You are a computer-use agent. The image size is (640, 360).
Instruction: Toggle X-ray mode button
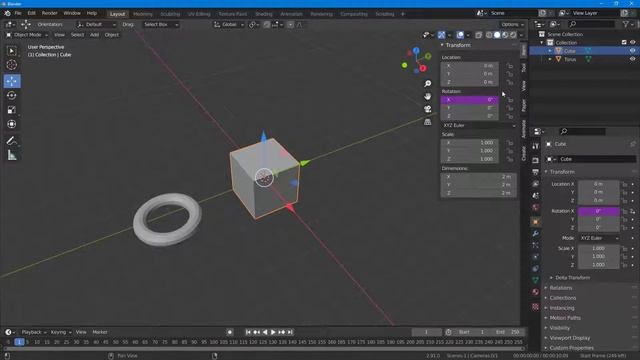[478, 35]
